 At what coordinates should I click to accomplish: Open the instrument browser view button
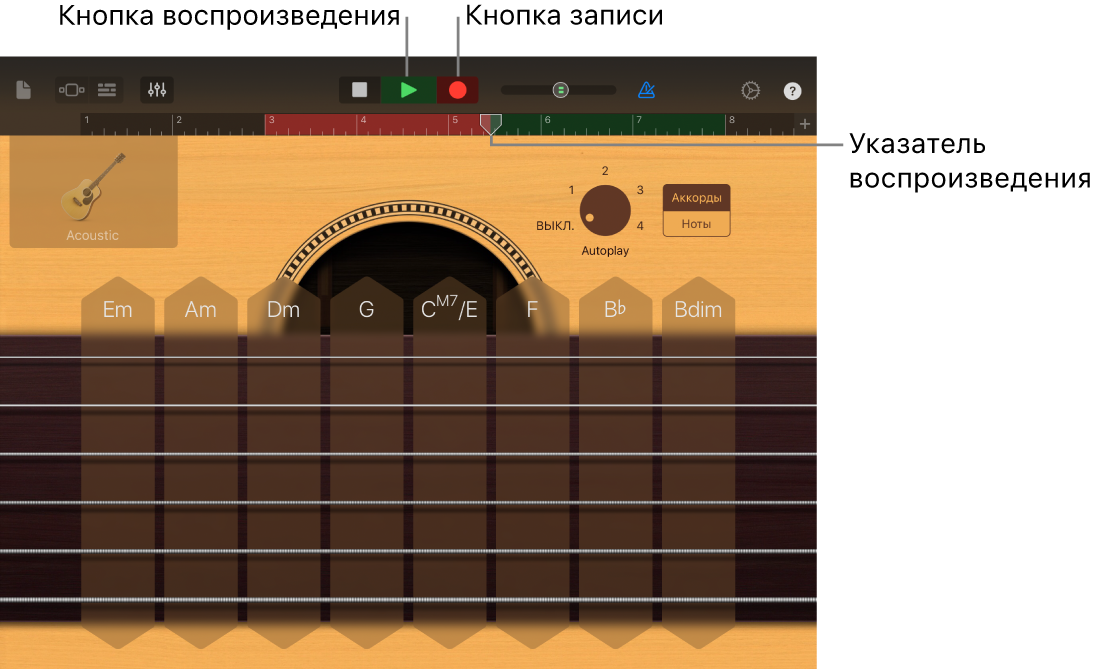72,90
